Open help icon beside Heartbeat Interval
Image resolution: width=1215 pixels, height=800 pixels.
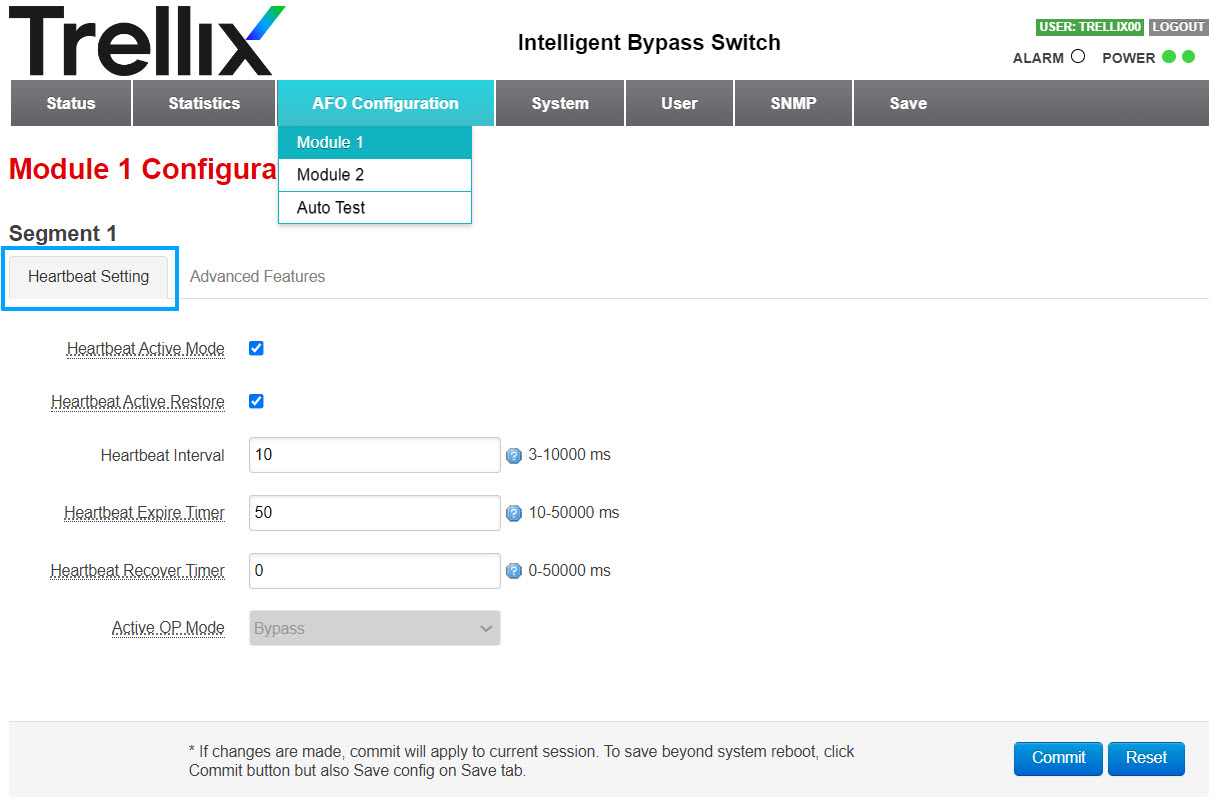tap(514, 456)
